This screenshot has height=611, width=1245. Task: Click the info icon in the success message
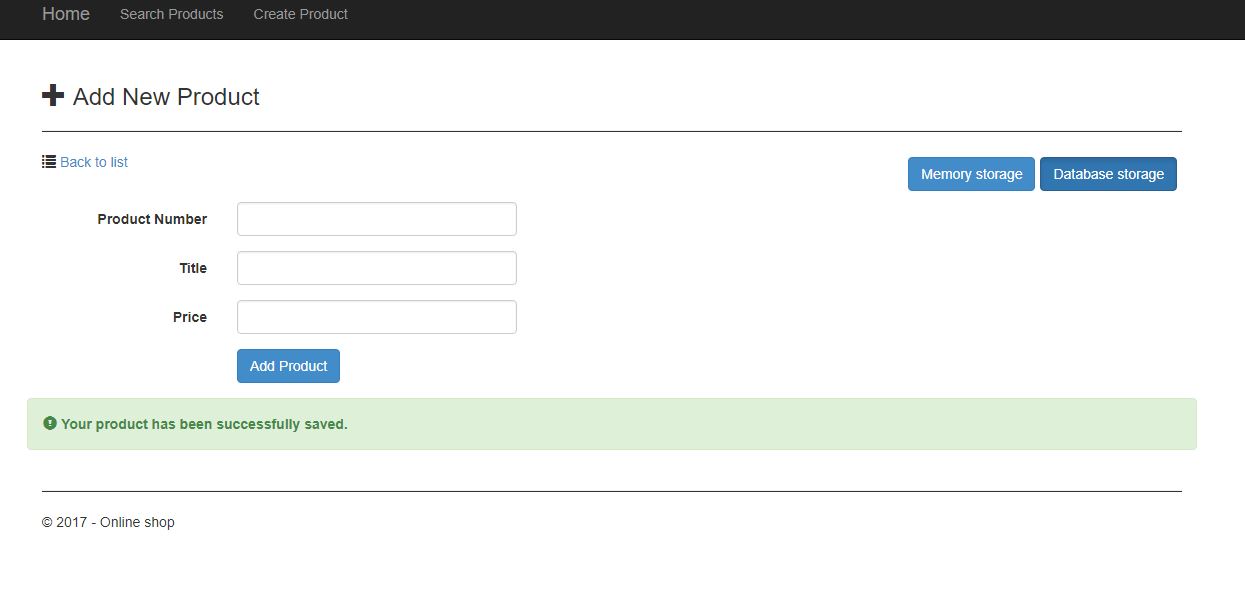tap(50, 423)
